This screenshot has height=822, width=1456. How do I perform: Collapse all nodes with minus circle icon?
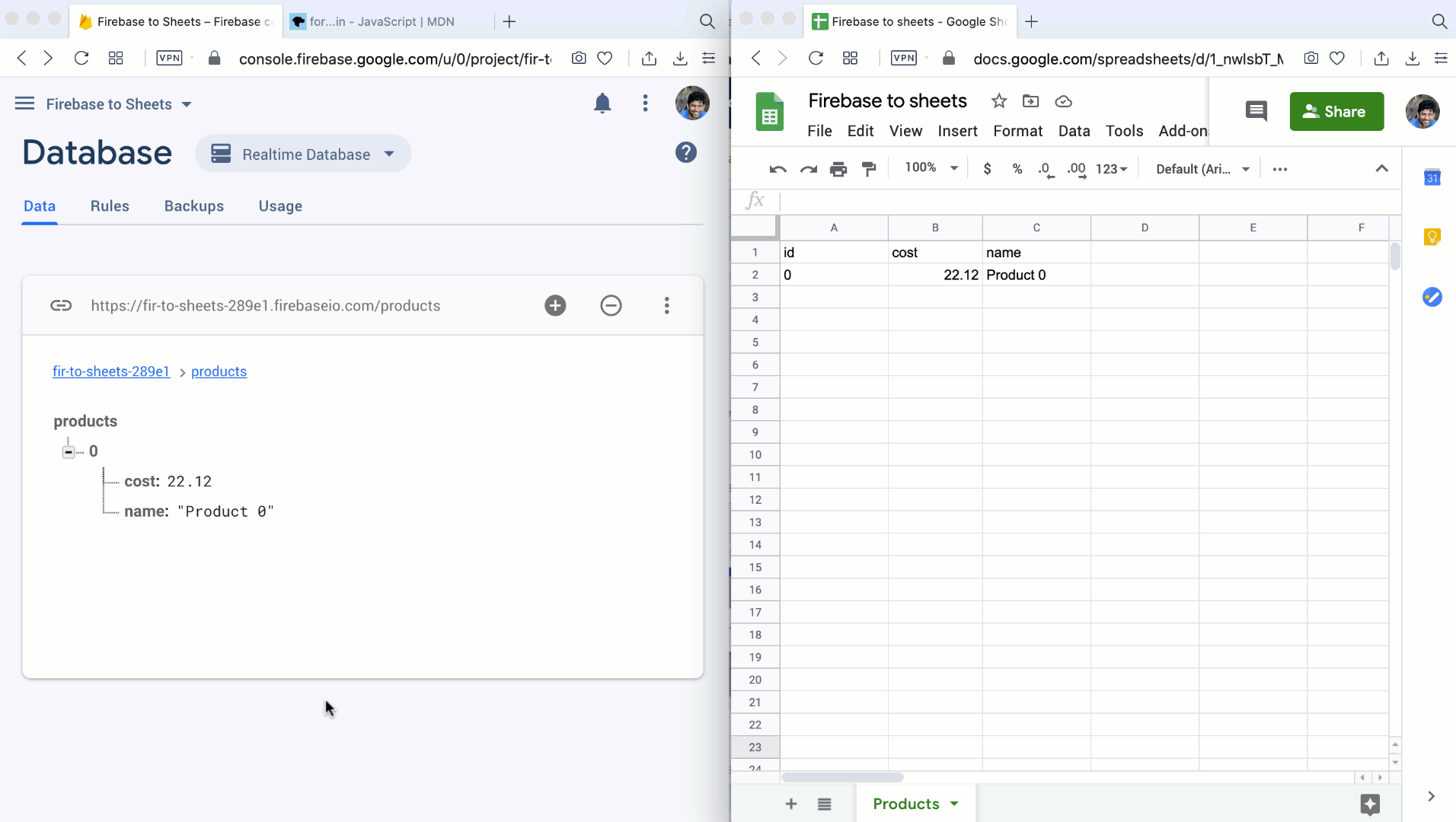(x=611, y=306)
